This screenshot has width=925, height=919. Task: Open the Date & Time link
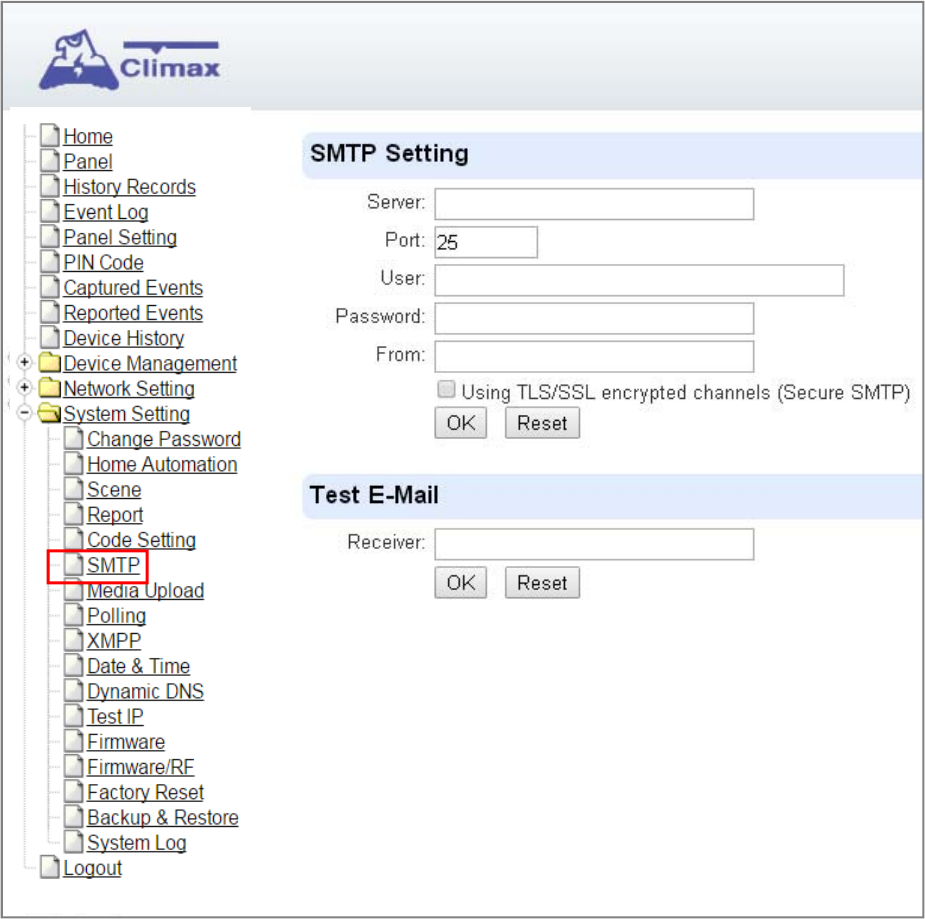coord(138,667)
